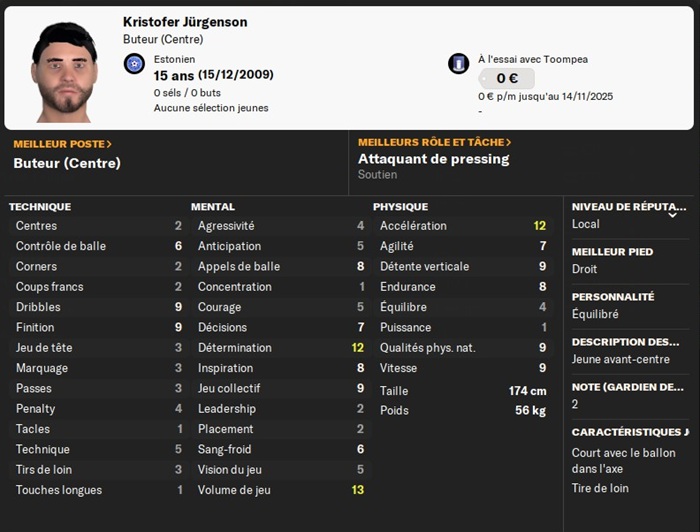Click the Estonian nationality flag icon
Image resolution: width=700 pixels, height=532 pixels.
coord(134,64)
